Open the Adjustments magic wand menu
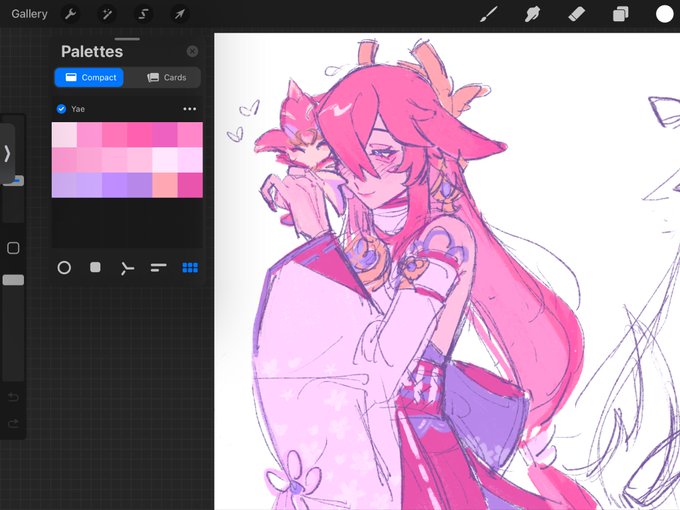This screenshot has height=510, width=680. coord(107,14)
